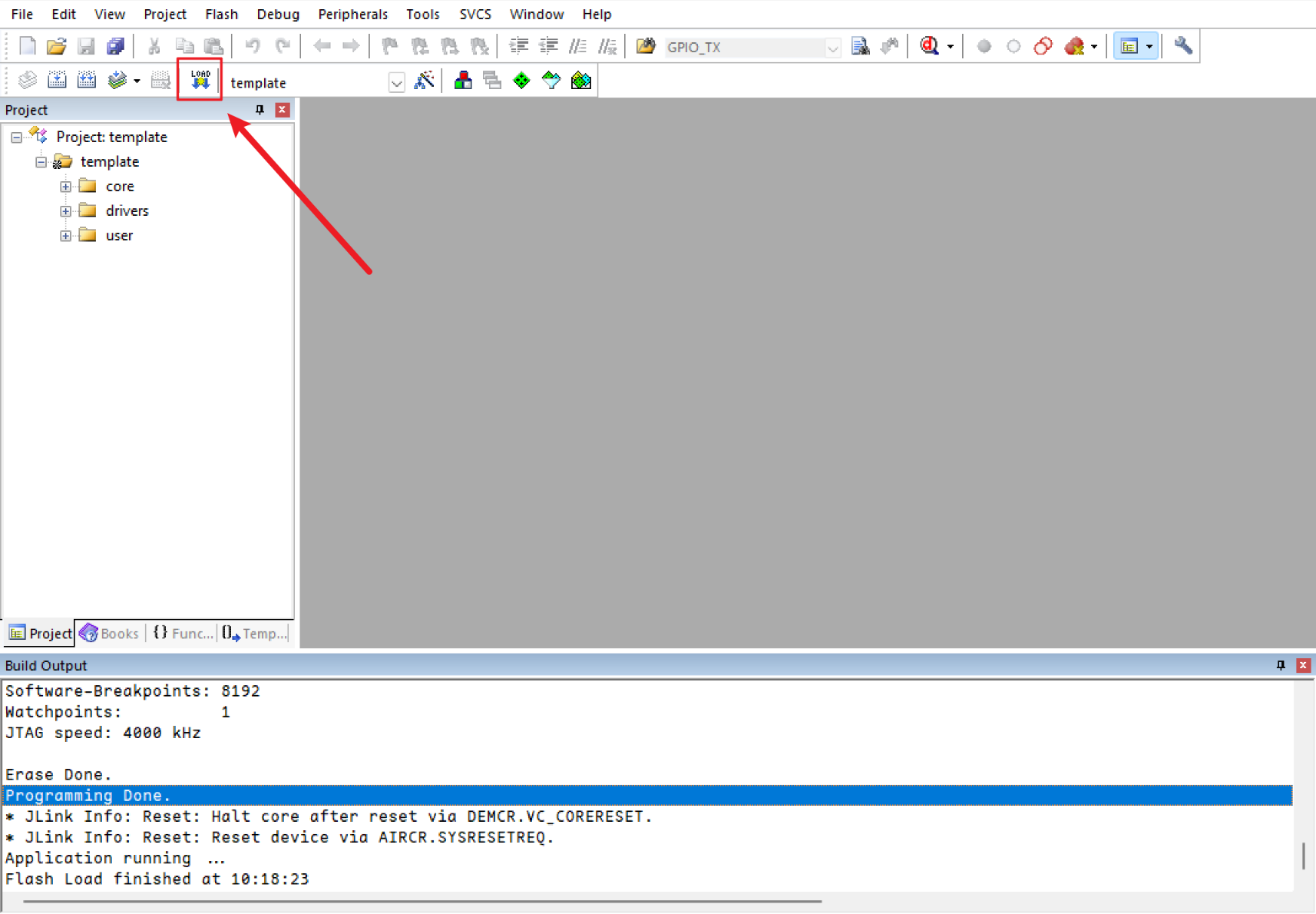Launch the Pack Installer icon
Viewport: 1316px width, 914px height.
(x=581, y=81)
